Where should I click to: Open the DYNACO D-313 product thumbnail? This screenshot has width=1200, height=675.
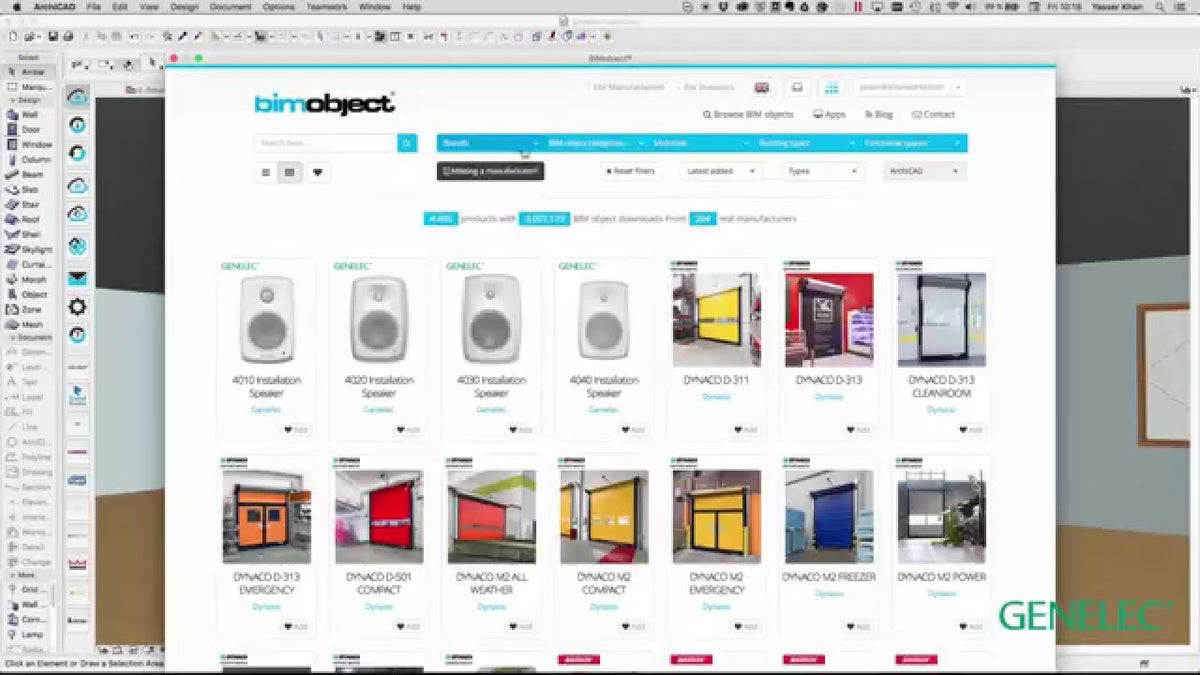[x=829, y=321]
